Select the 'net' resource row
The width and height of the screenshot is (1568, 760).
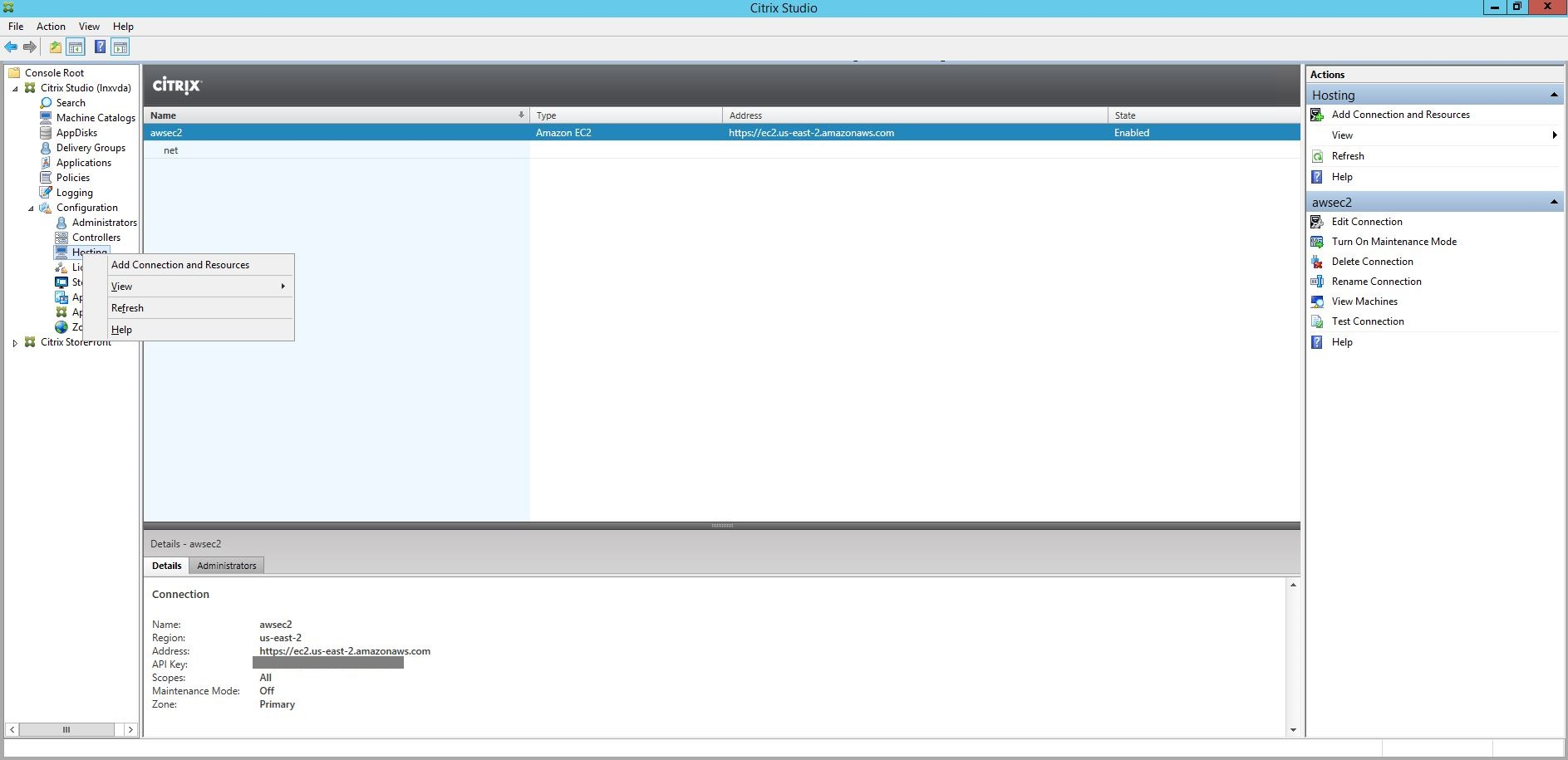point(721,150)
